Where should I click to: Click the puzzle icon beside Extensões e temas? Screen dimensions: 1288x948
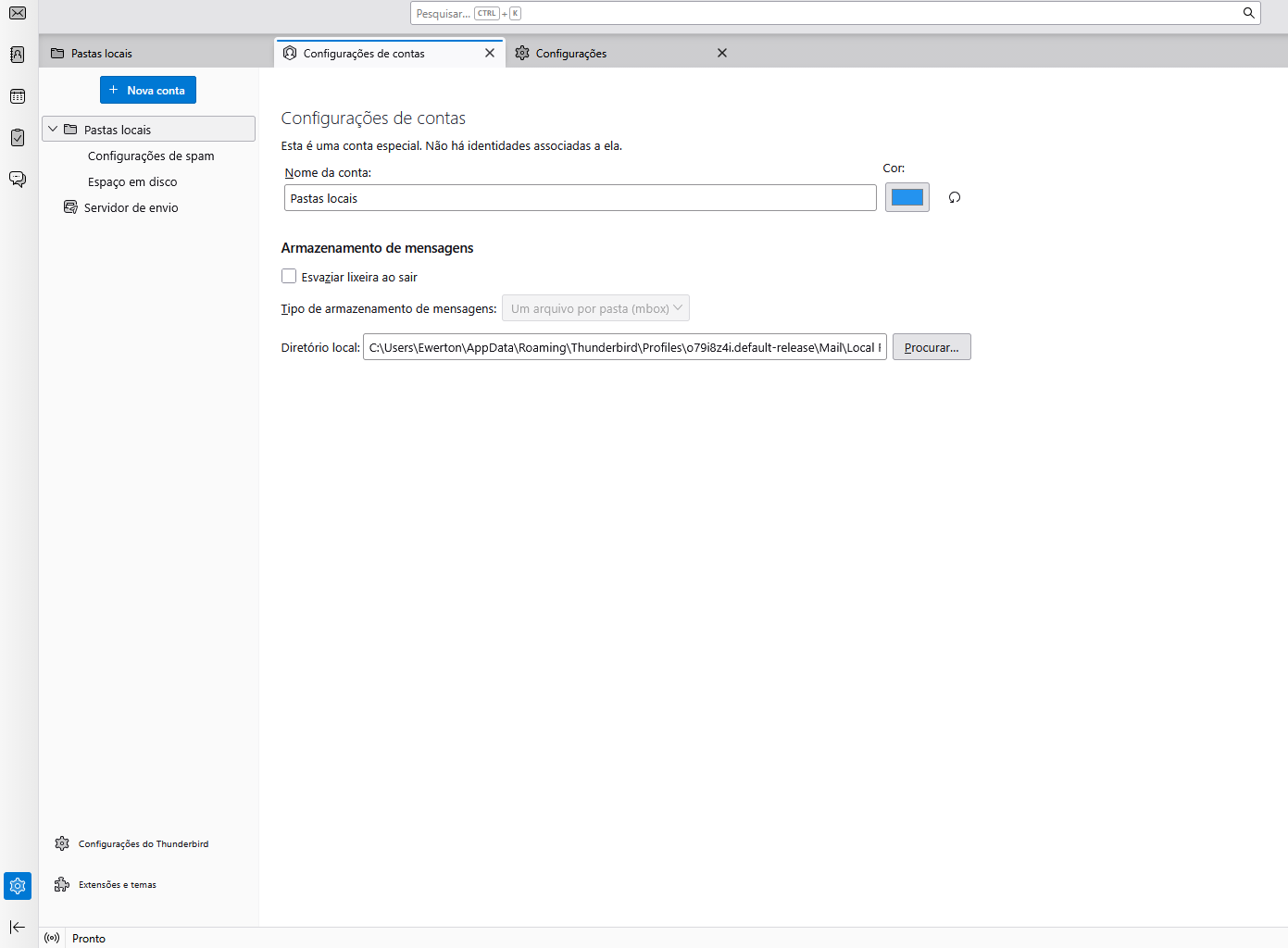(x=62, y=884)
